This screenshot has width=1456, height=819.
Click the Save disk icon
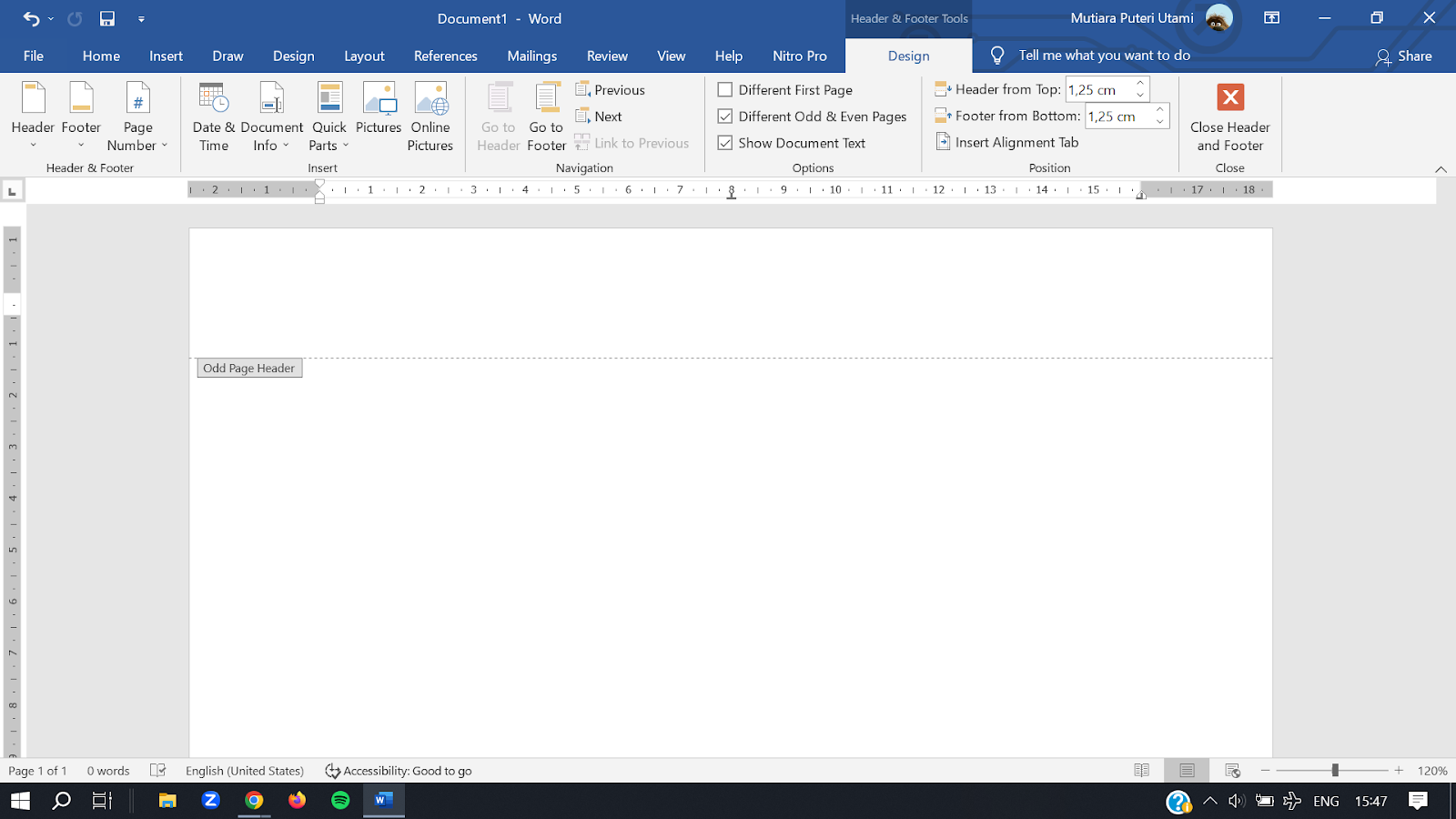click(x=107, y=18)
